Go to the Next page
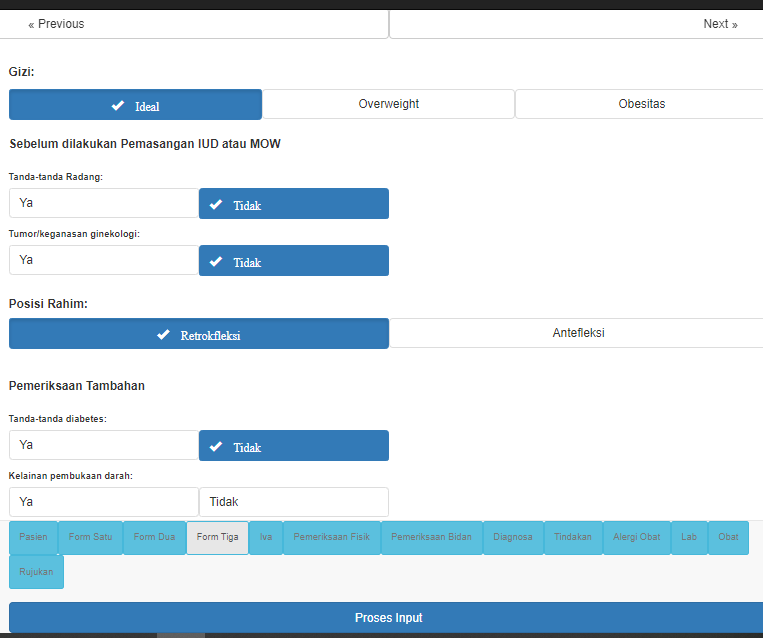763x638 pixels. tap(576, 24)
